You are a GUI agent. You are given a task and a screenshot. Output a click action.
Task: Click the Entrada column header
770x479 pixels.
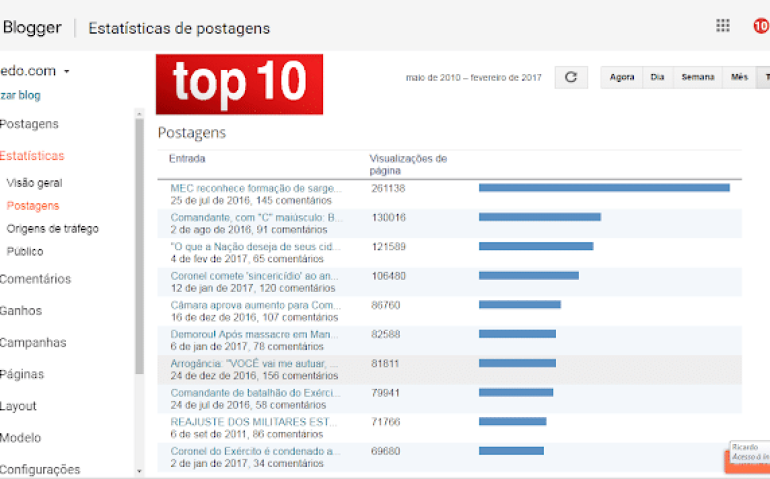click(187, 159)
